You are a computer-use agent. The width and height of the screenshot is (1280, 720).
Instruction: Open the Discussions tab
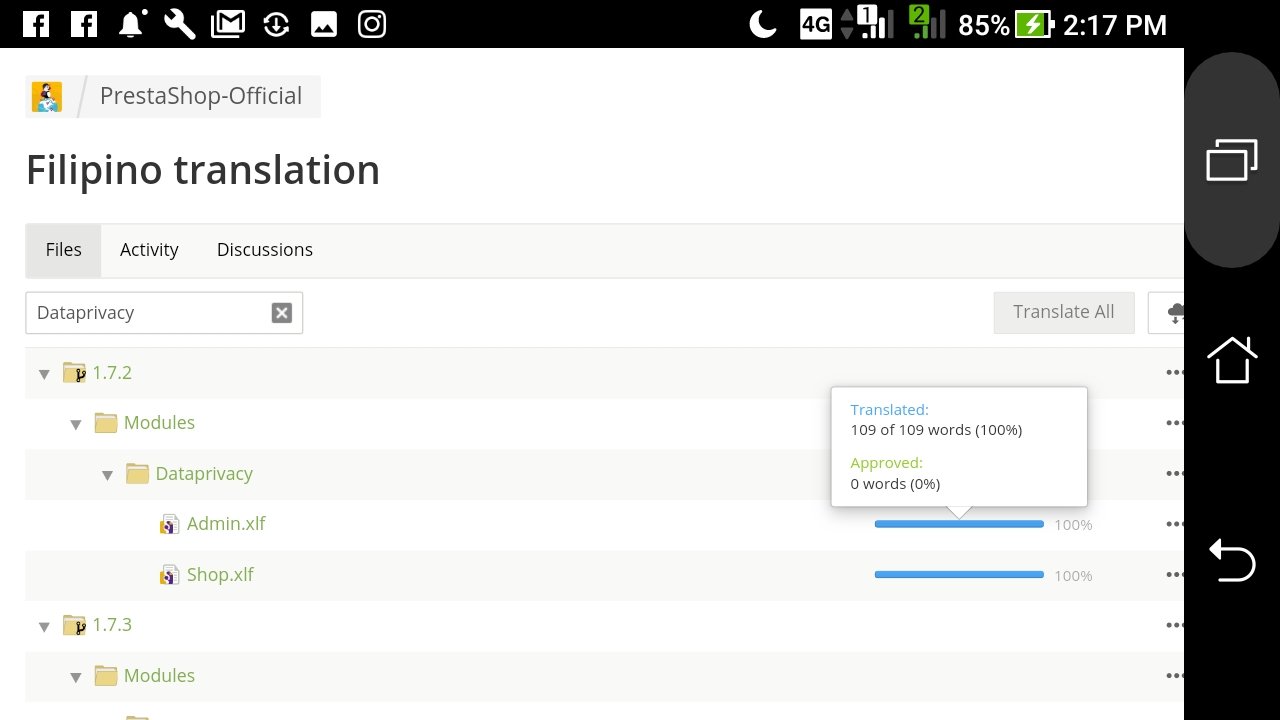click(265, 250)
